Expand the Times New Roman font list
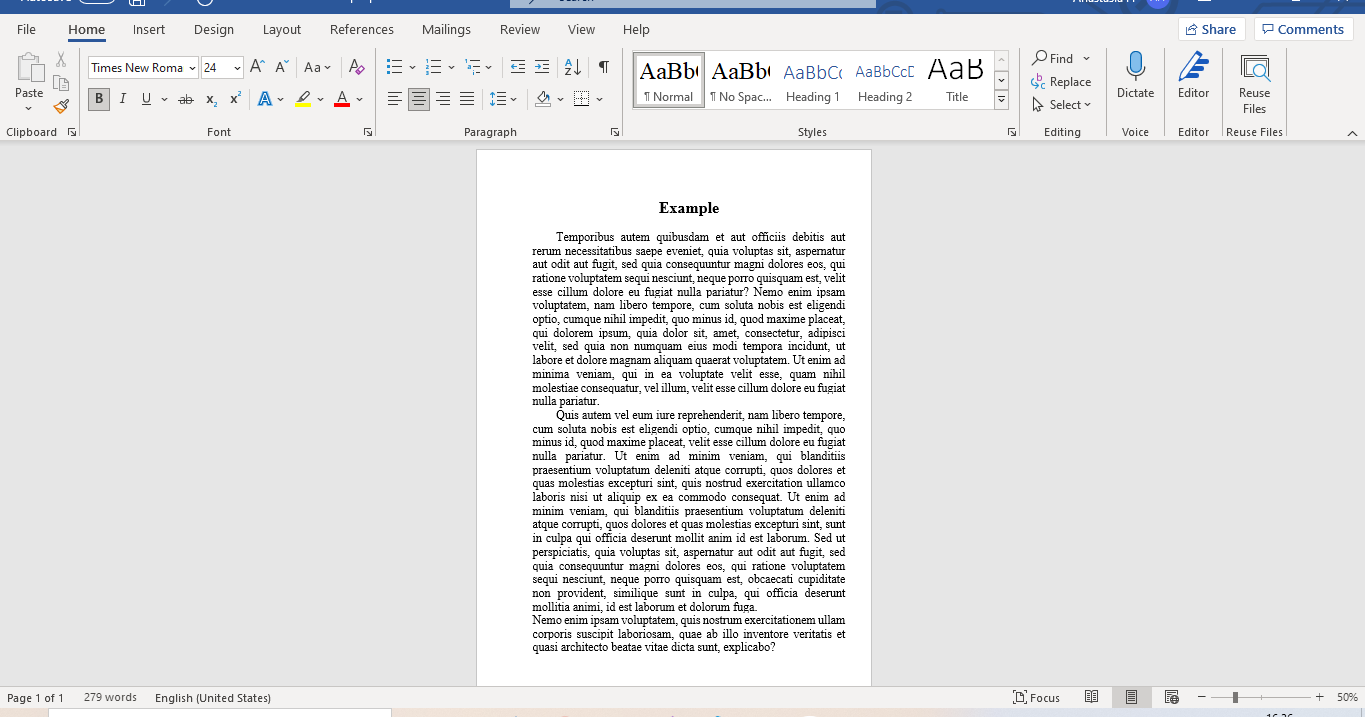The height and width of the screenshot is (717, 1365). click(192, 67)
